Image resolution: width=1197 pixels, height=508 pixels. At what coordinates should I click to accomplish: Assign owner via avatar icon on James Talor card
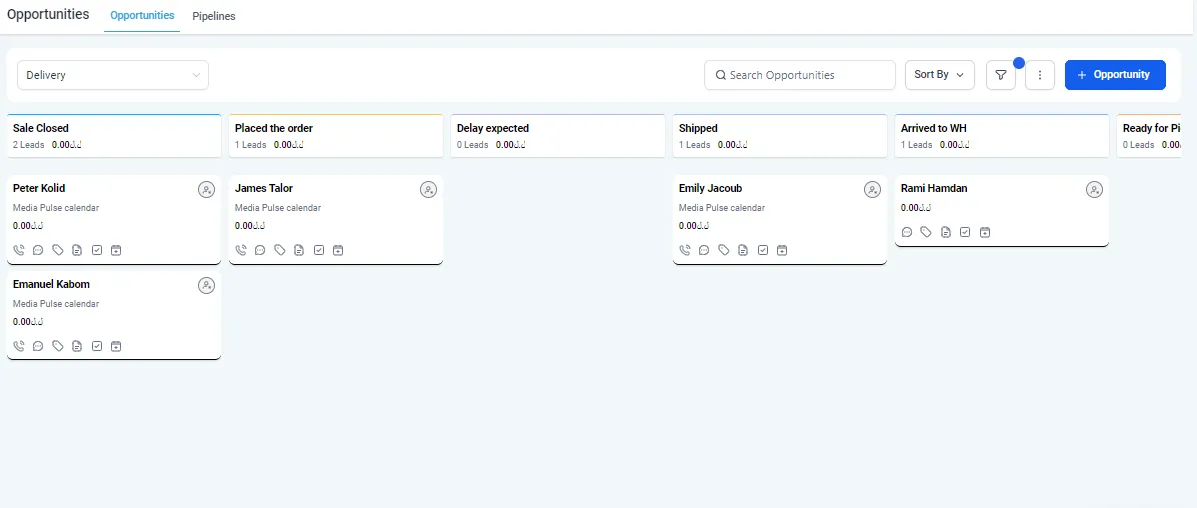pos(428,189)
